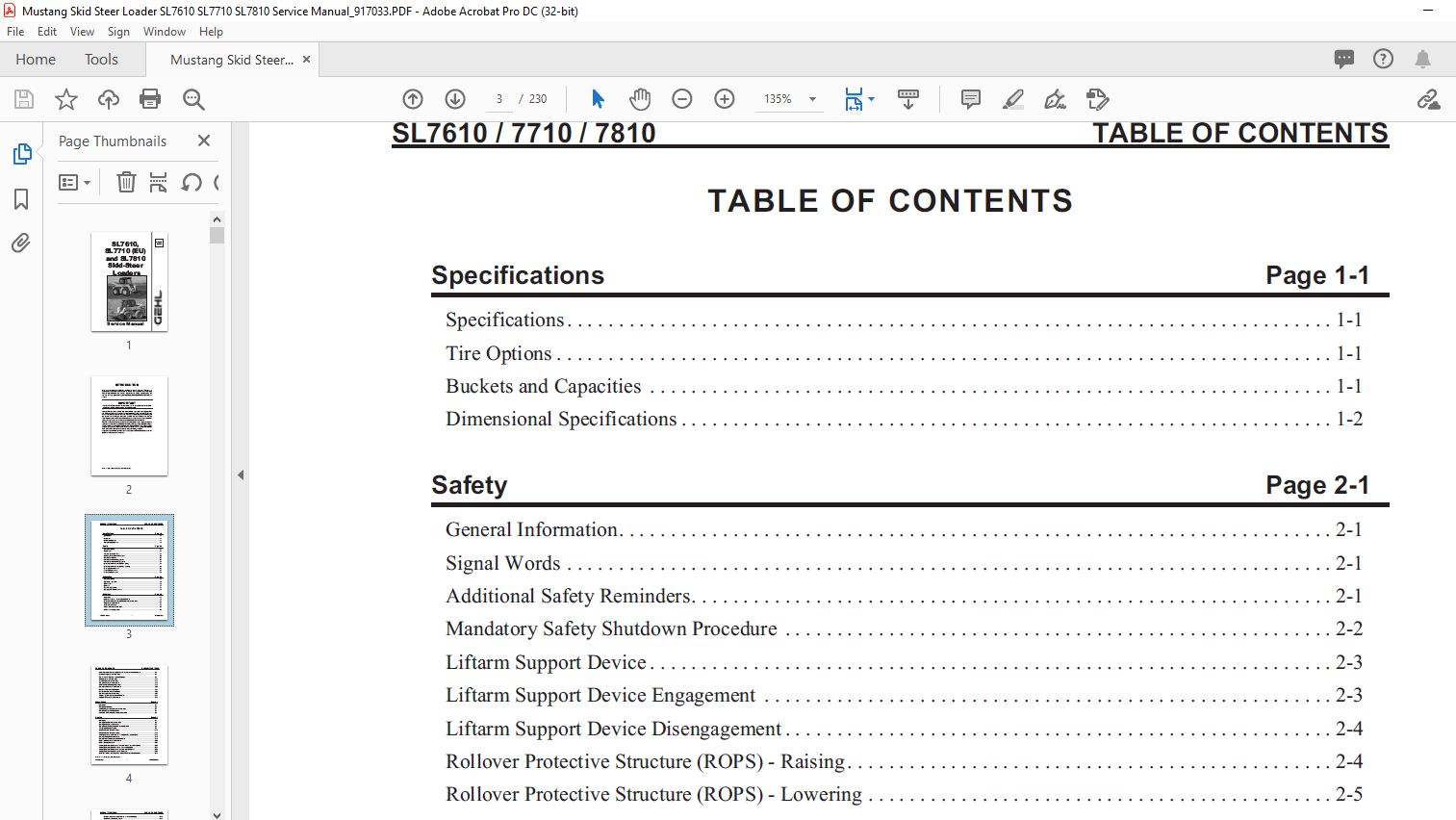The width and height of the screenshot is (1456, 820).
Task: Click thumbnail scrollbar up arrow
Action: (217, 219)
